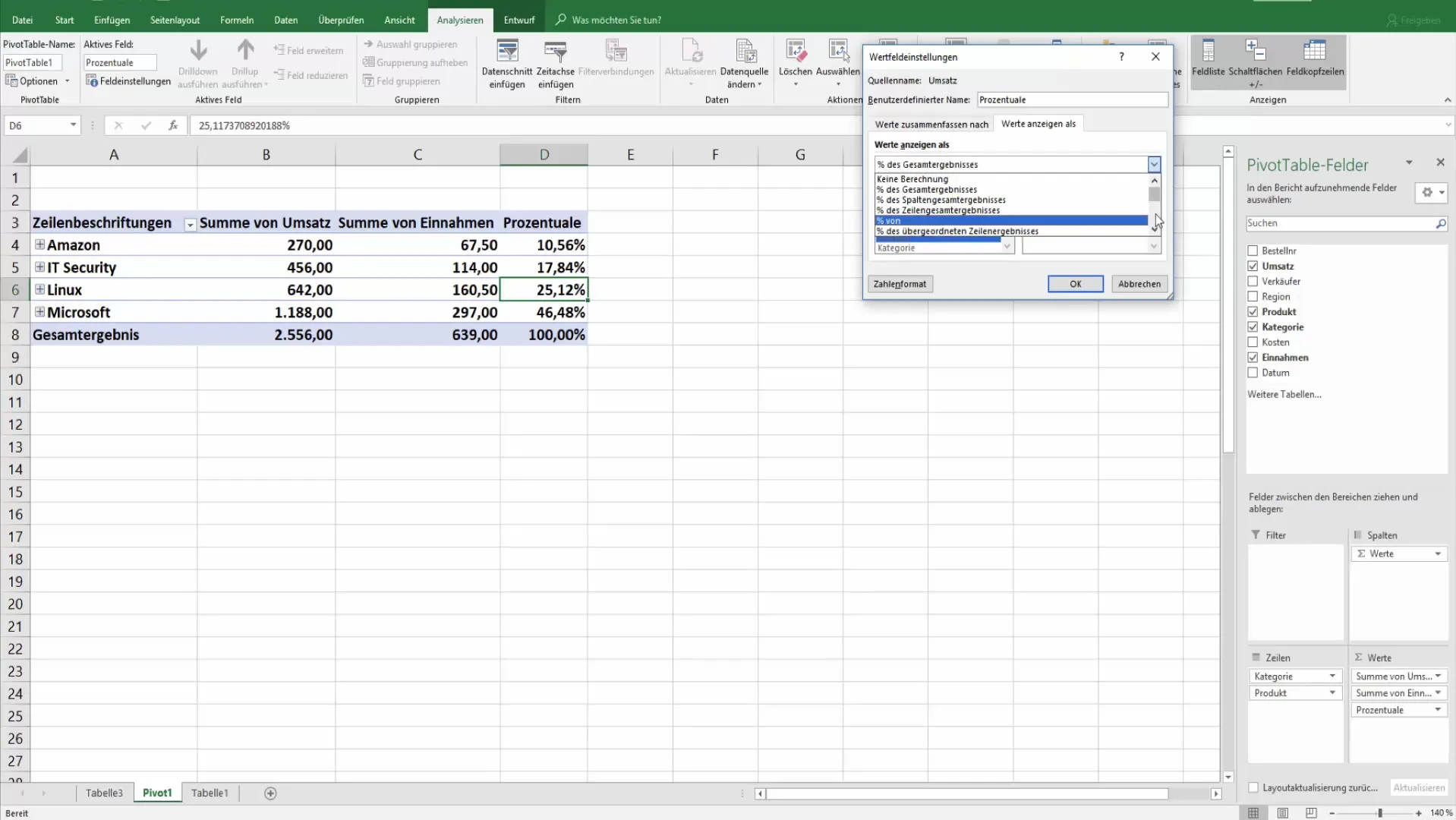Open Prozentuale dropdown in Werte area

point(1438,710)
